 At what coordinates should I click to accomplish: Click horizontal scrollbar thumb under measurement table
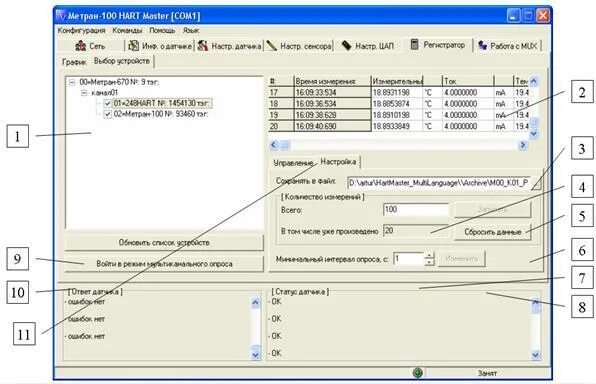[285, 144]
